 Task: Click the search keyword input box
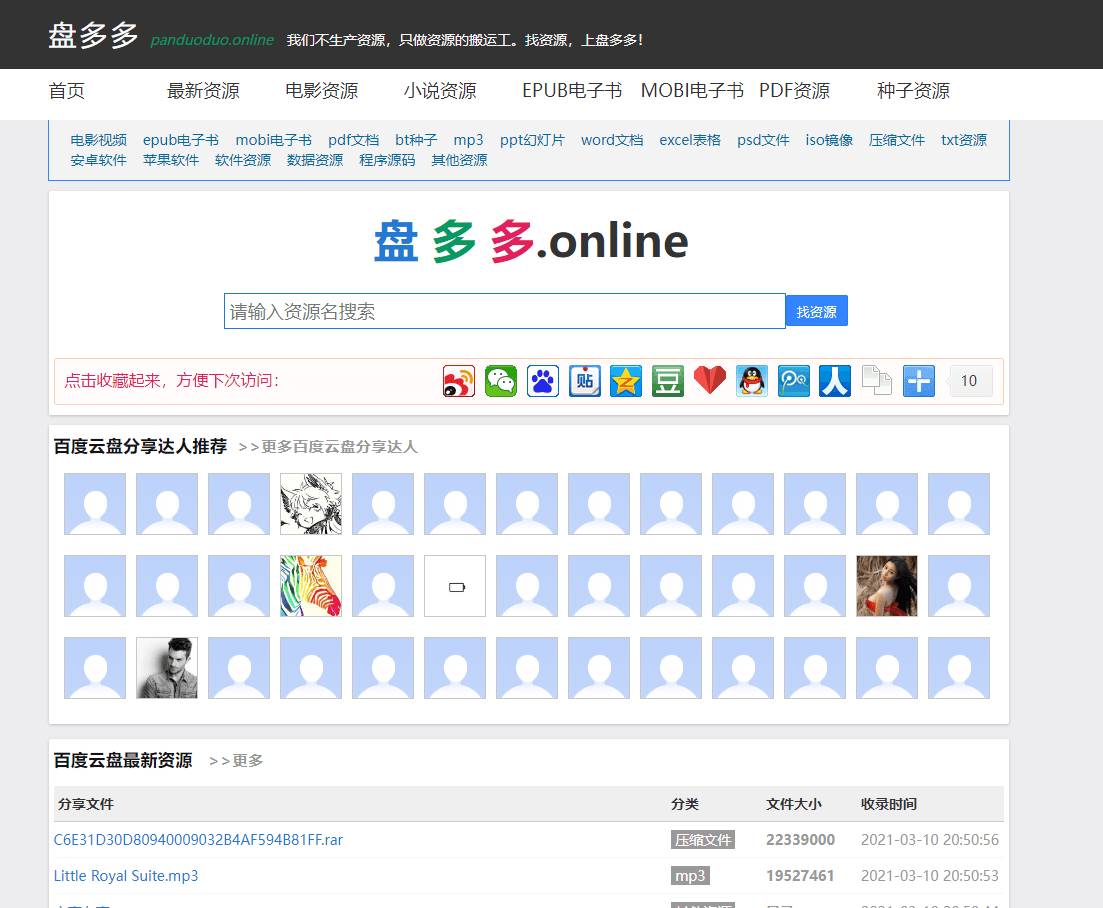point(505,310)
